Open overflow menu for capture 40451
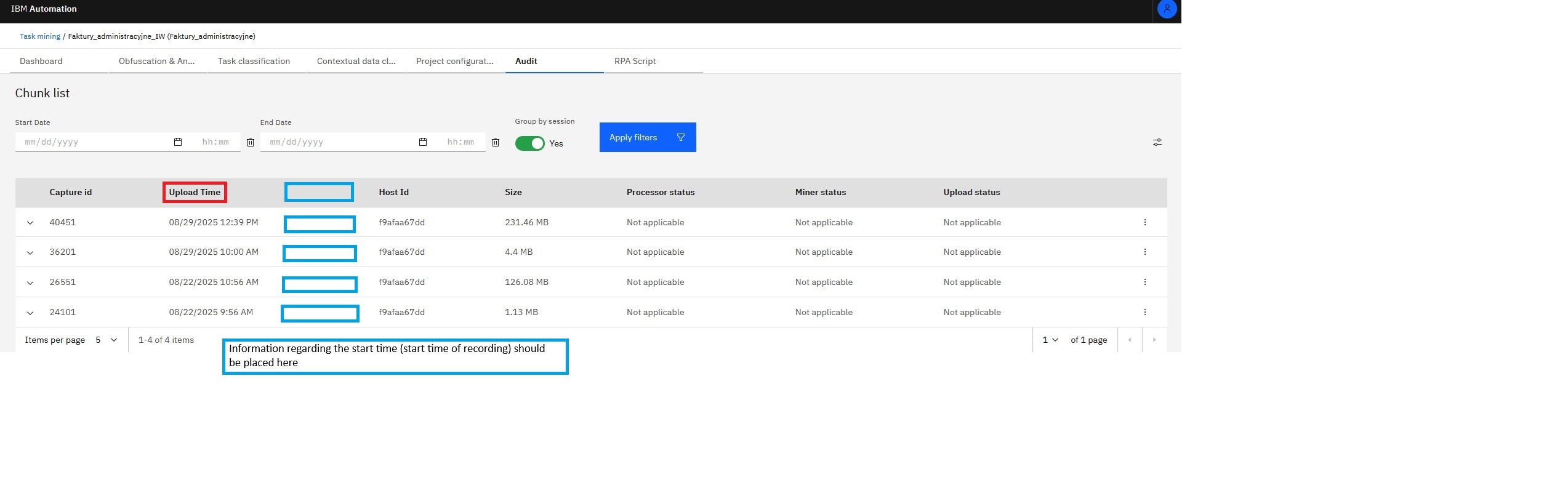The height and width of the screenshot is (485, 1568). 1145,222
